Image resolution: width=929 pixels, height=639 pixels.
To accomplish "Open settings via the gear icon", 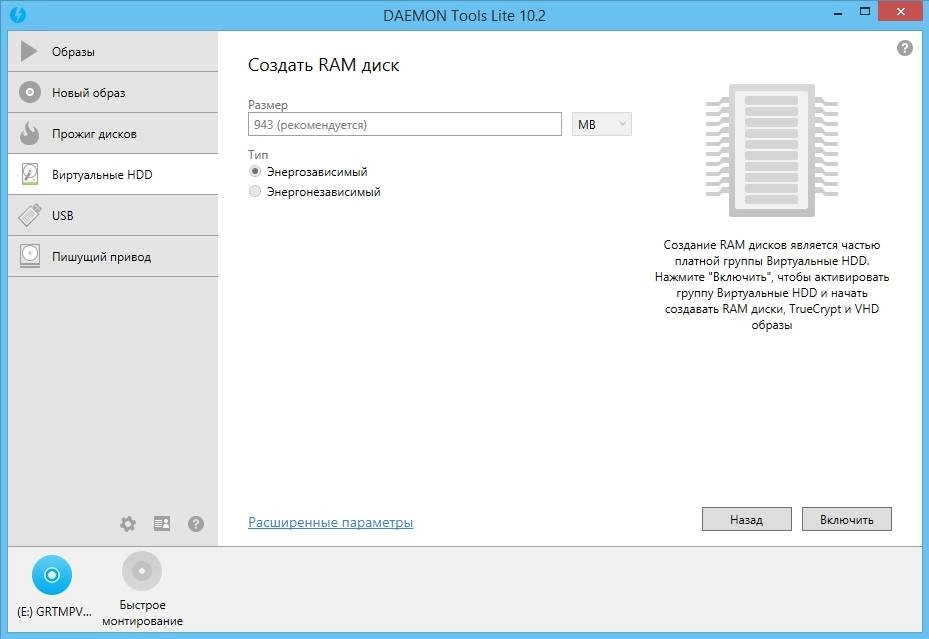I will point(128,524).
